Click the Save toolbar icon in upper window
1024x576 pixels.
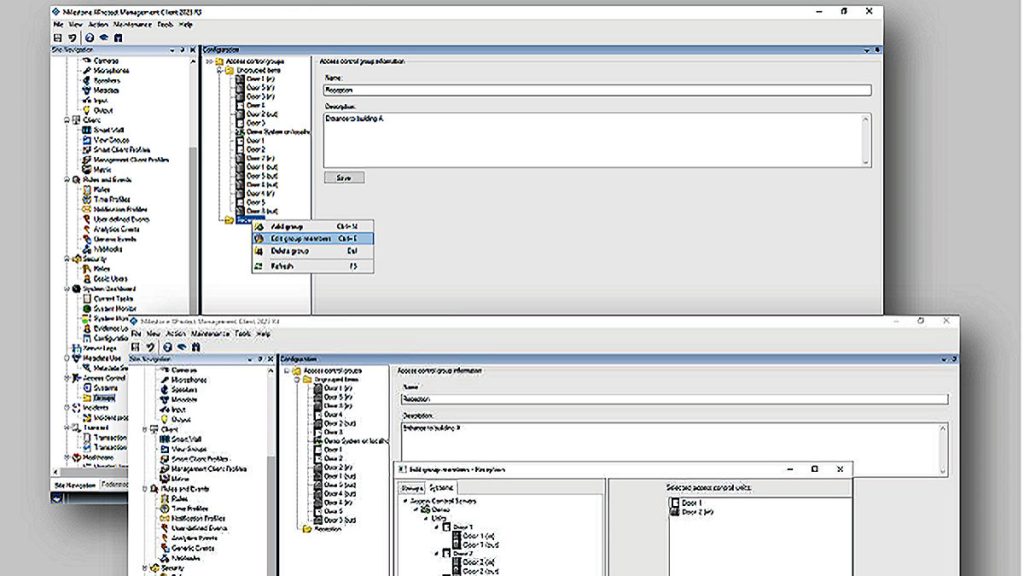point(57,37)
